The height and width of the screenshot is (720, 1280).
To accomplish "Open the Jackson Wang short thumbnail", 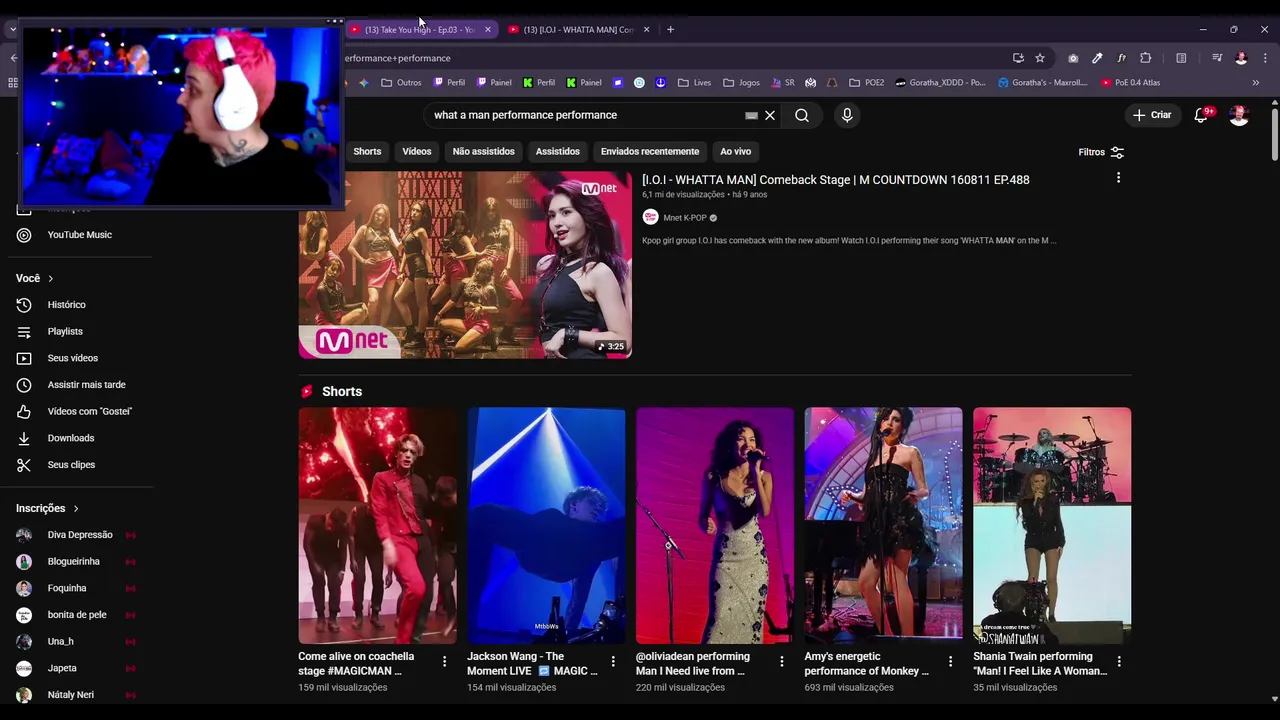I will pos(546,526).
